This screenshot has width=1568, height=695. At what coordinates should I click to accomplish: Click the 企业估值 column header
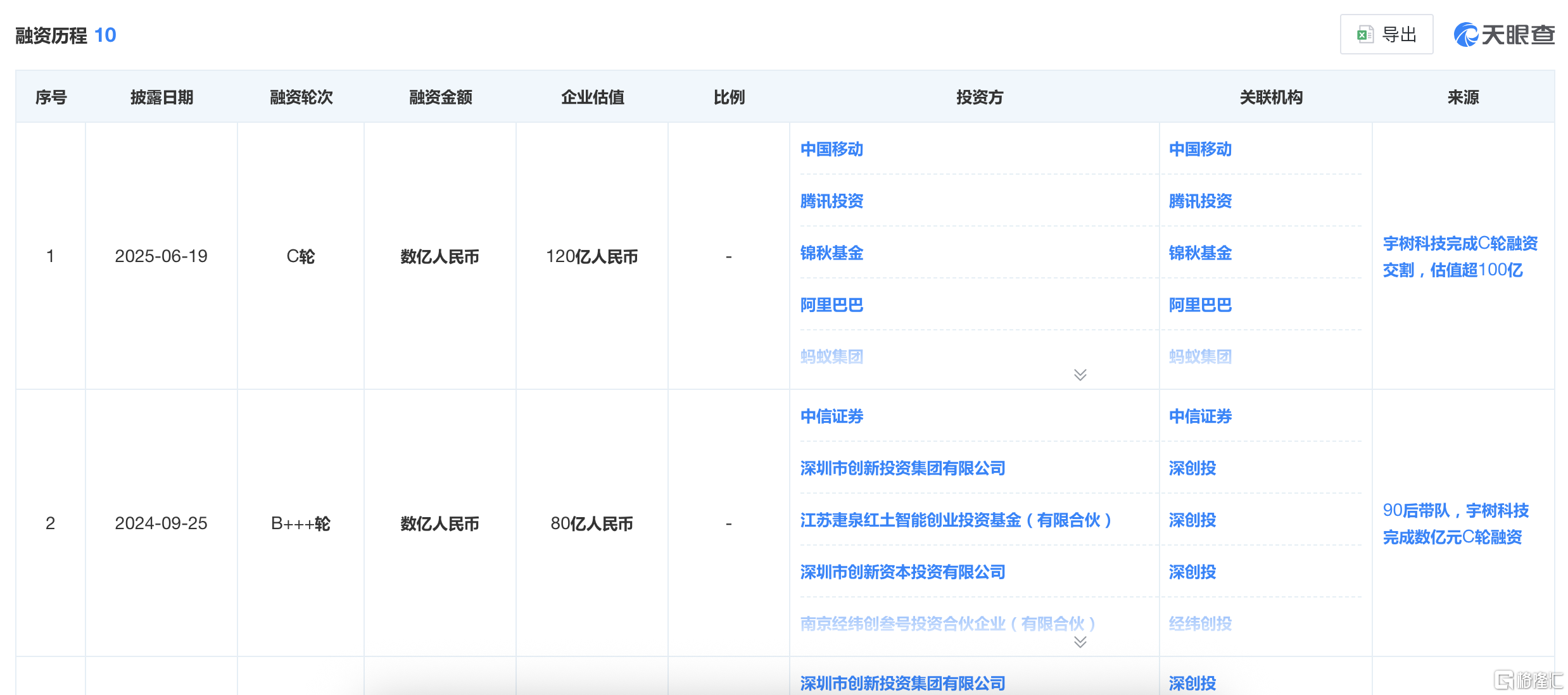pos(592,97)
